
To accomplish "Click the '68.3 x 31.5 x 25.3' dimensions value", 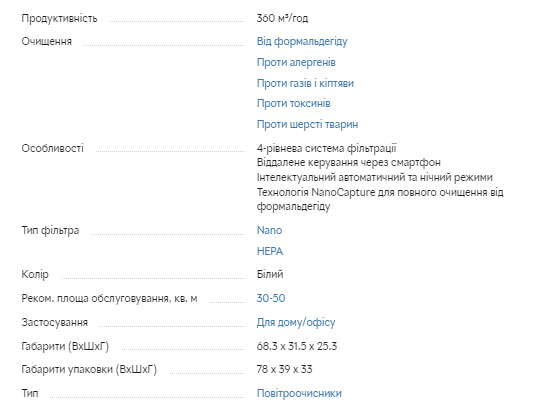I will point(297,346).
